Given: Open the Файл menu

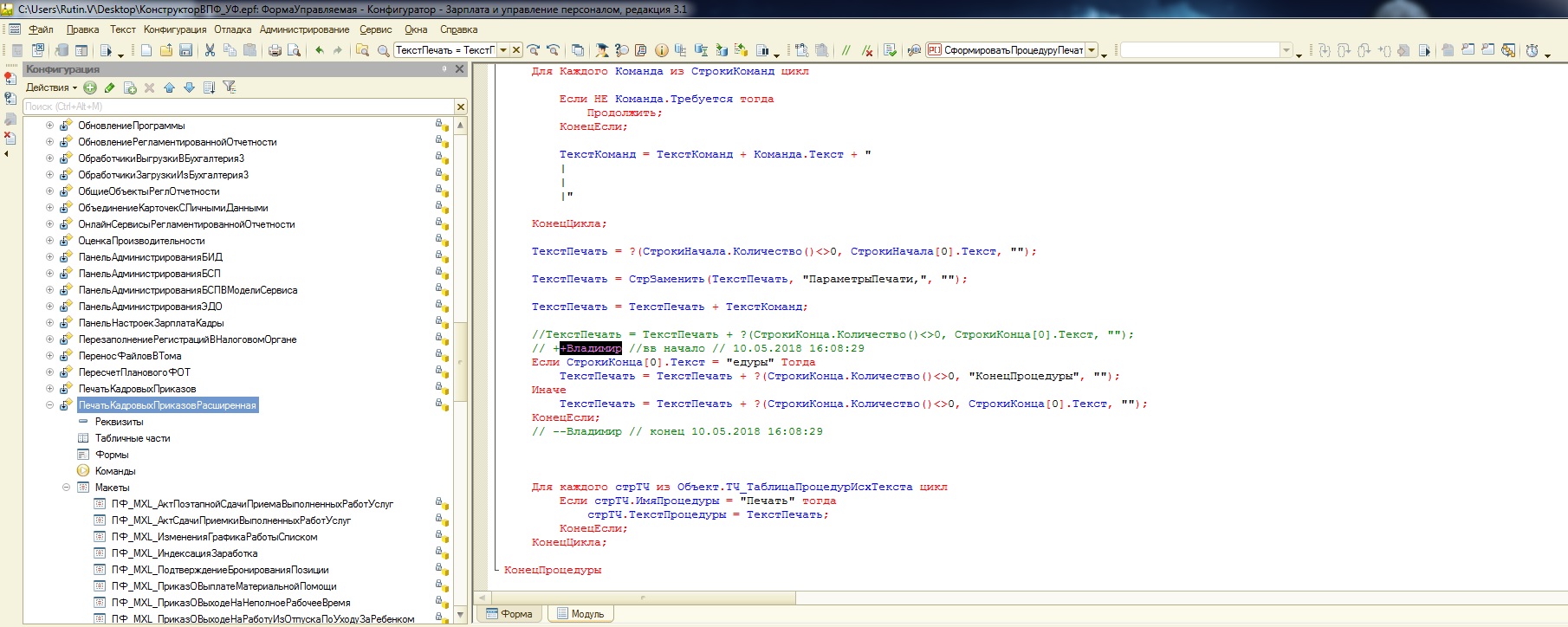Looking at the screenshot, I should [x=41, y=29].
